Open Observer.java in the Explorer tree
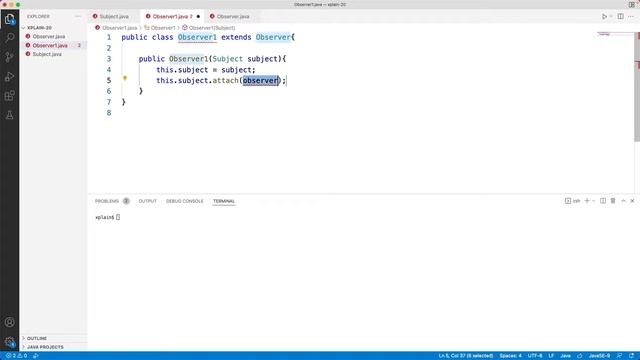The image size is (640, 360). (x=49, y=36)
